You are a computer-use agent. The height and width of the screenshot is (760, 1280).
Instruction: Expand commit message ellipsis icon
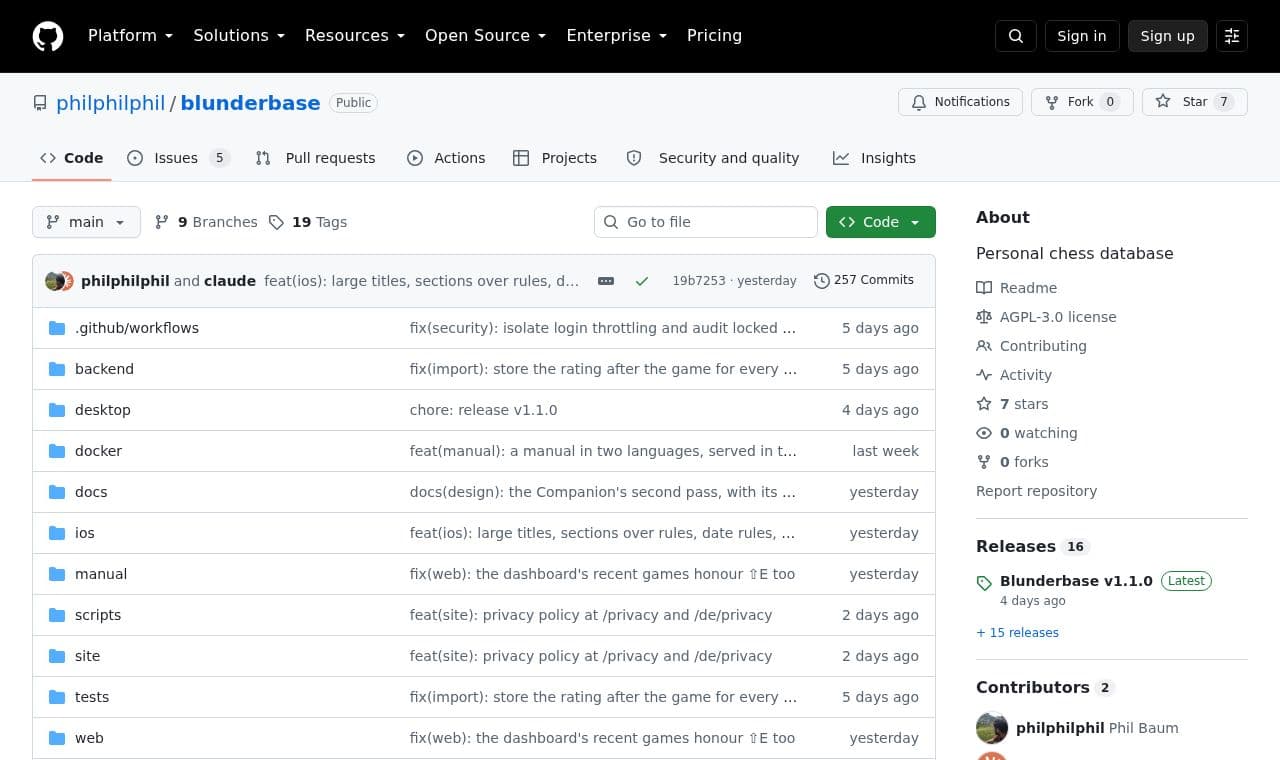pyautogui.click(x=606, y=281)
